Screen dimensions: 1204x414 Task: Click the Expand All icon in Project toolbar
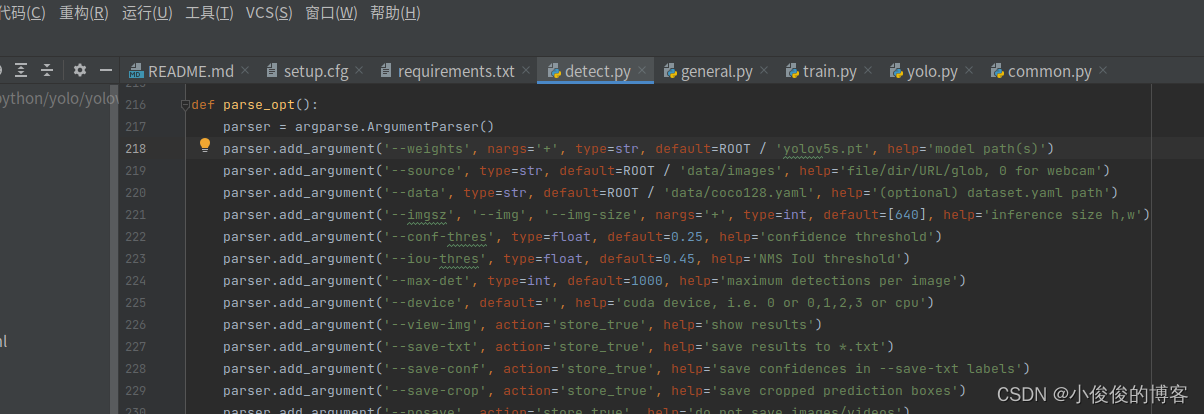[x=21, y=71]
